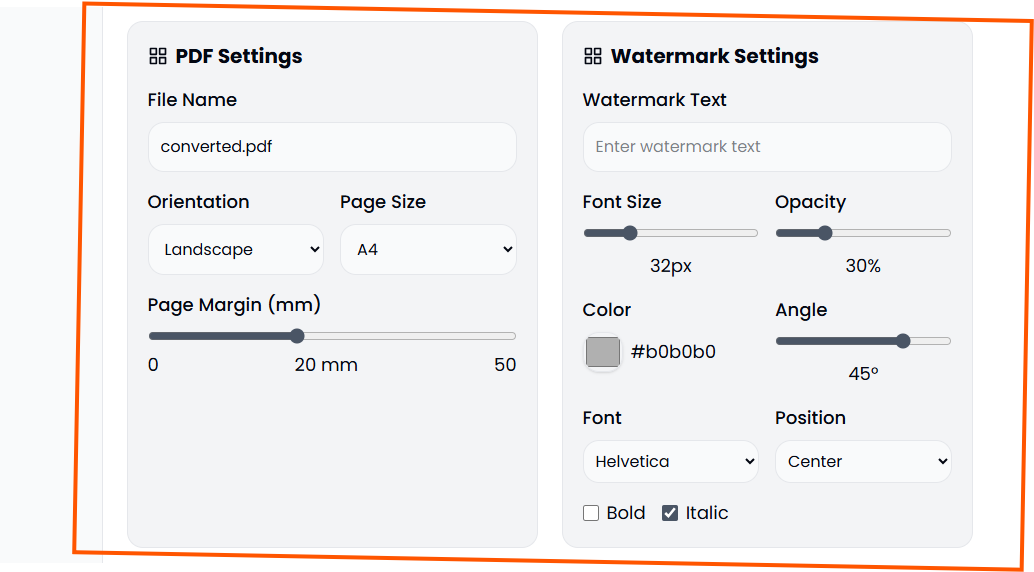Click the PDF Settings grid icon

pos(157,56)
